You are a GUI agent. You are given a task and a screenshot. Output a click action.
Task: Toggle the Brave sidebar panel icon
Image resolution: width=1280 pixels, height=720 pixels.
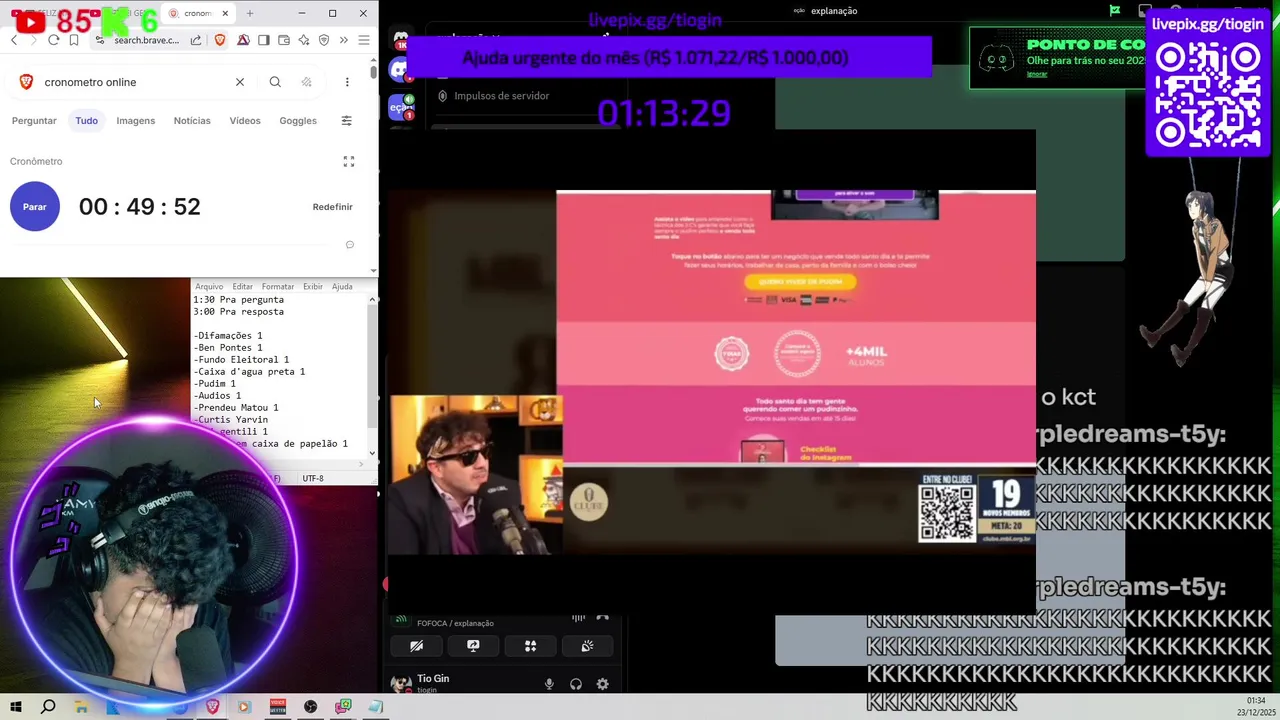(263, 40)
